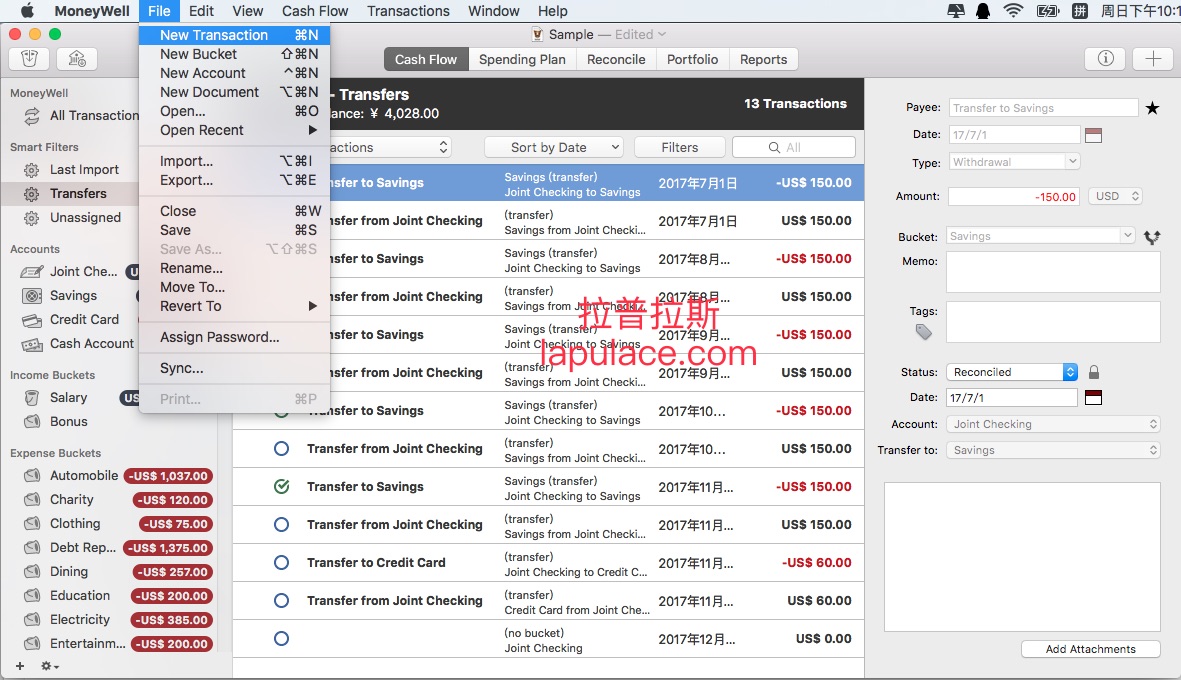Viewport: 1181px width, 680px height.
Task: Expand the Revert To submenu
Action: pos(234,306)
